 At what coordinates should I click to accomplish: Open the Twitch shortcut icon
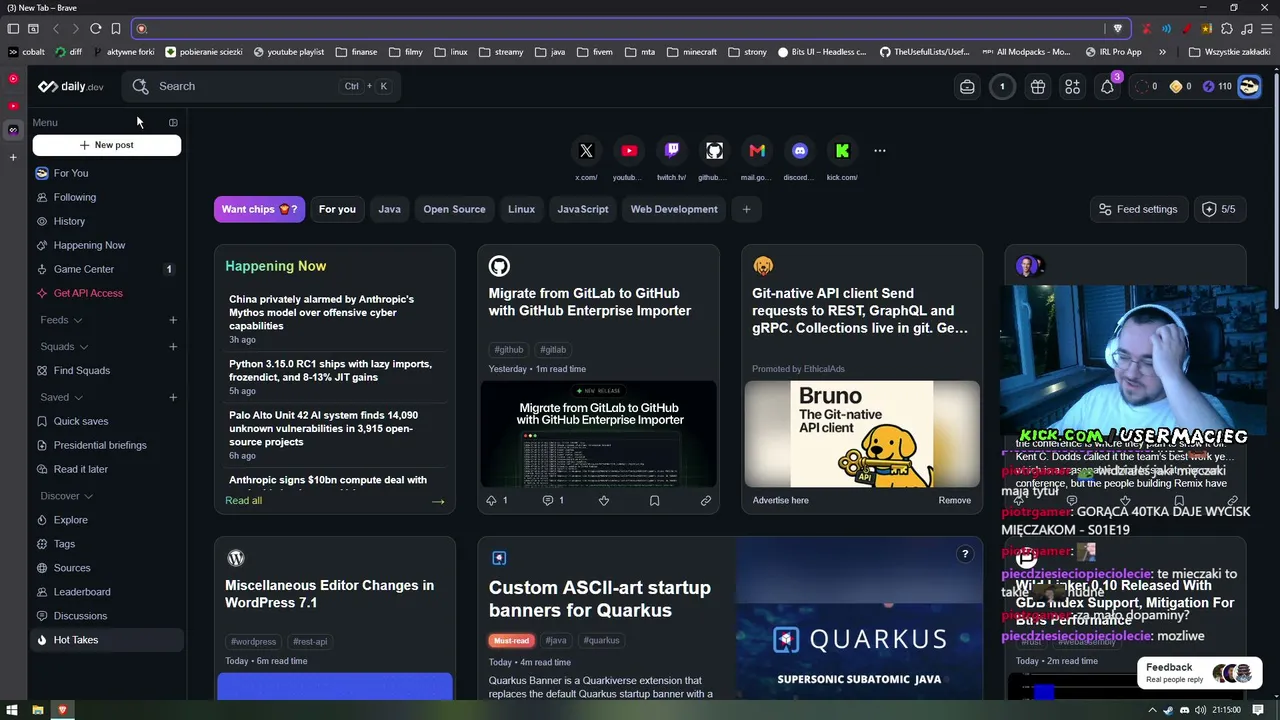(x=672, y=151)
